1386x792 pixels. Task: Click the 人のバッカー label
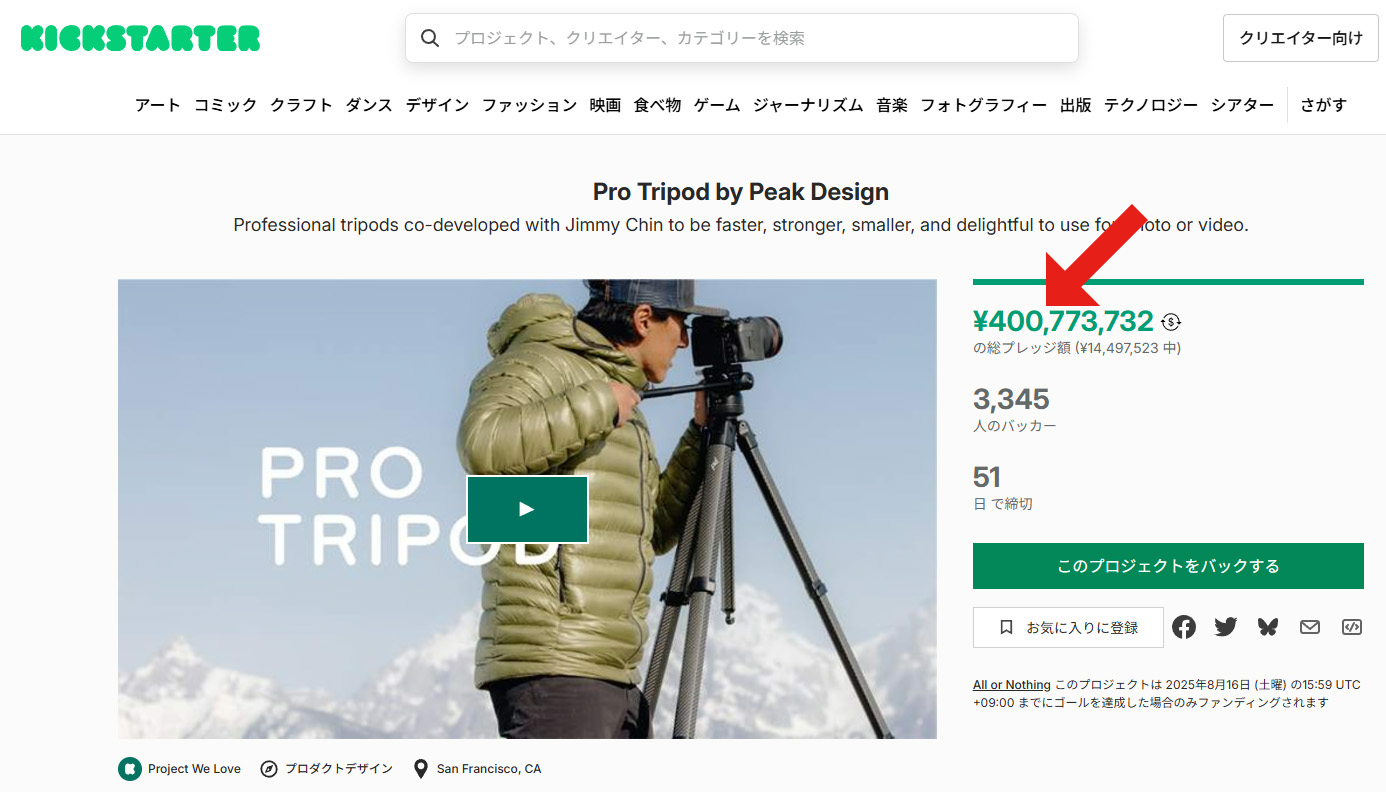pyautogui.click(x=1015, y=426)
